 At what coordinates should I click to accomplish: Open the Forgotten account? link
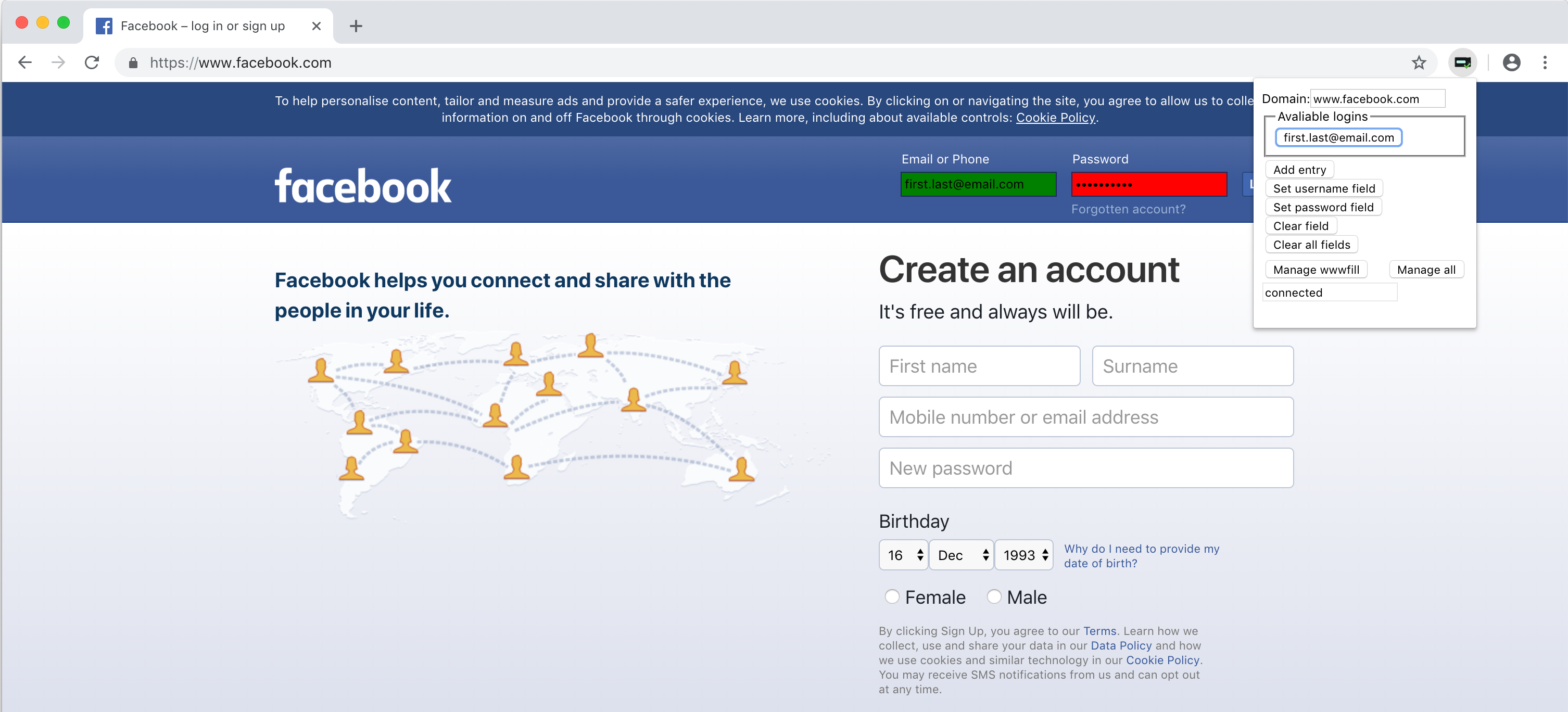click(1129, 209)
